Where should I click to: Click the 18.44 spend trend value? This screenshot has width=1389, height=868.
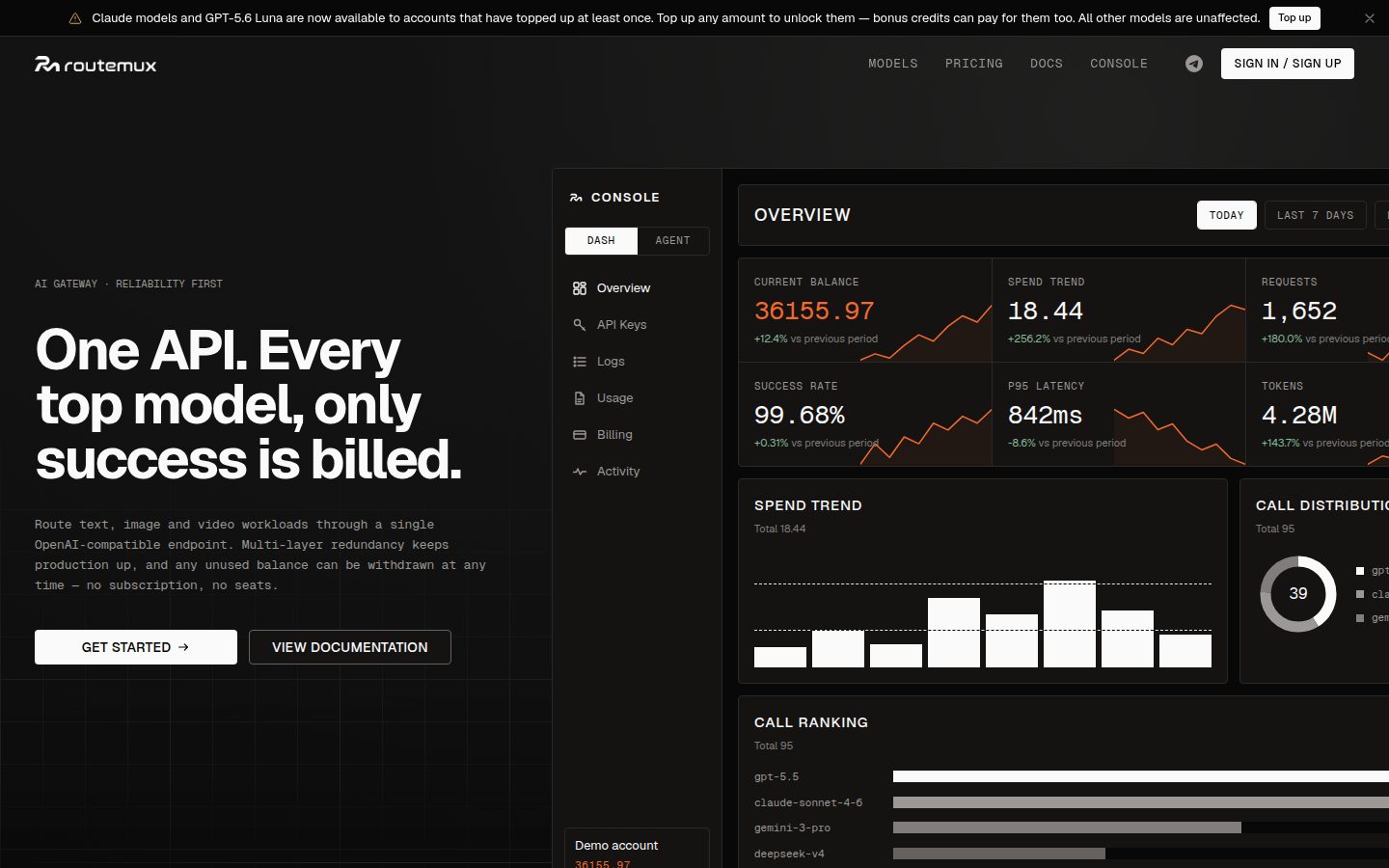pyautogui.click(x=1046, y=312)
